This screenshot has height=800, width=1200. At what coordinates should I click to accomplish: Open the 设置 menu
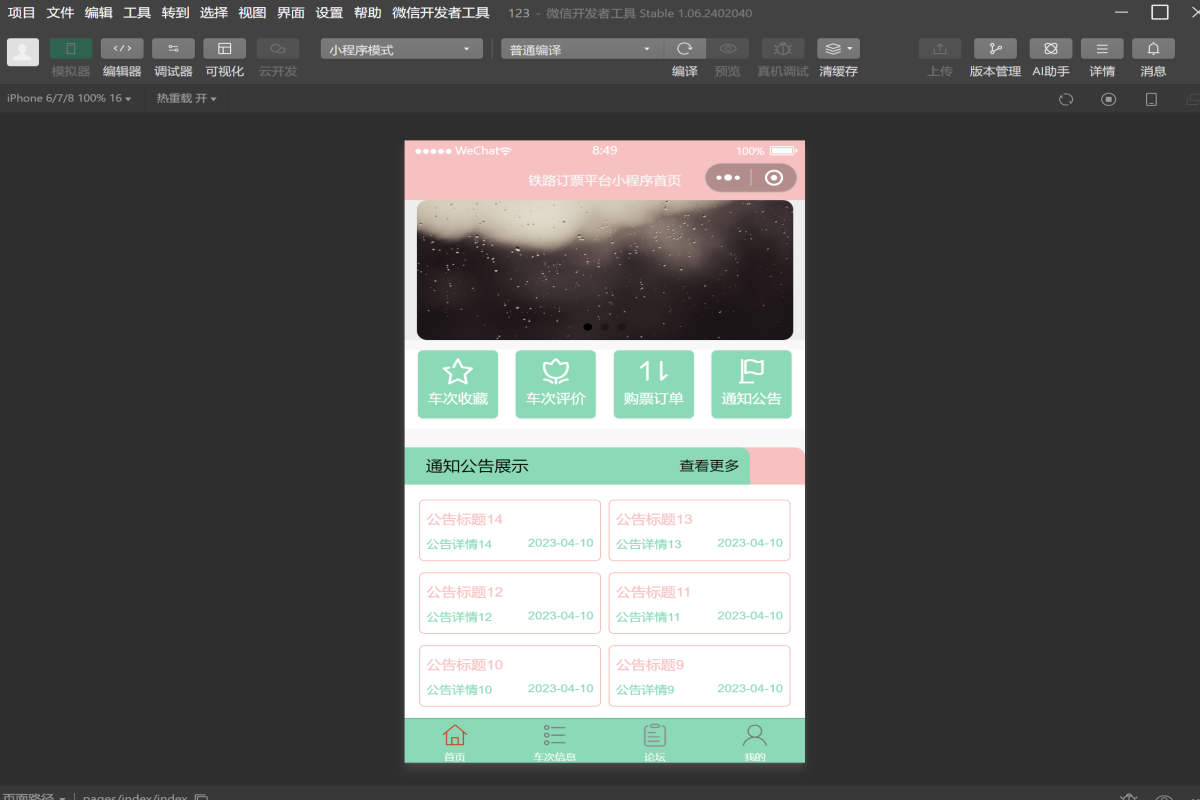329,13
